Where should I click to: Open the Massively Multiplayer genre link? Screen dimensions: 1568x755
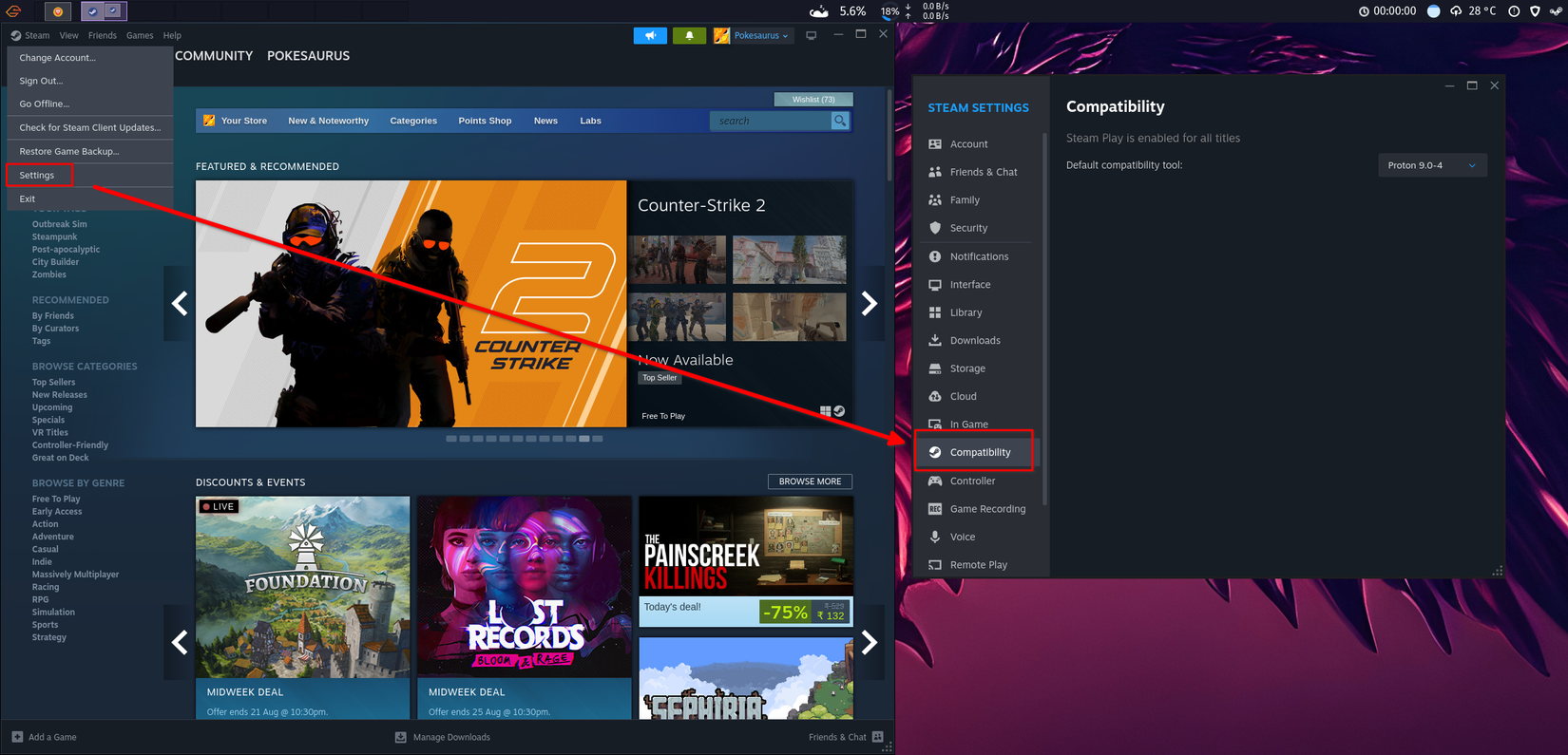pos(75,575)
